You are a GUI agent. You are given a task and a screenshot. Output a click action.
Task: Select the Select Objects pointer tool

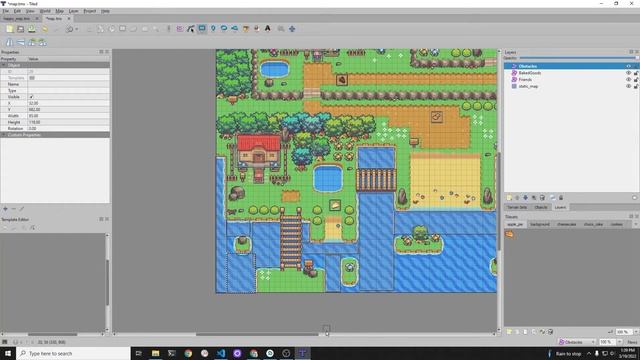(180, 29)
